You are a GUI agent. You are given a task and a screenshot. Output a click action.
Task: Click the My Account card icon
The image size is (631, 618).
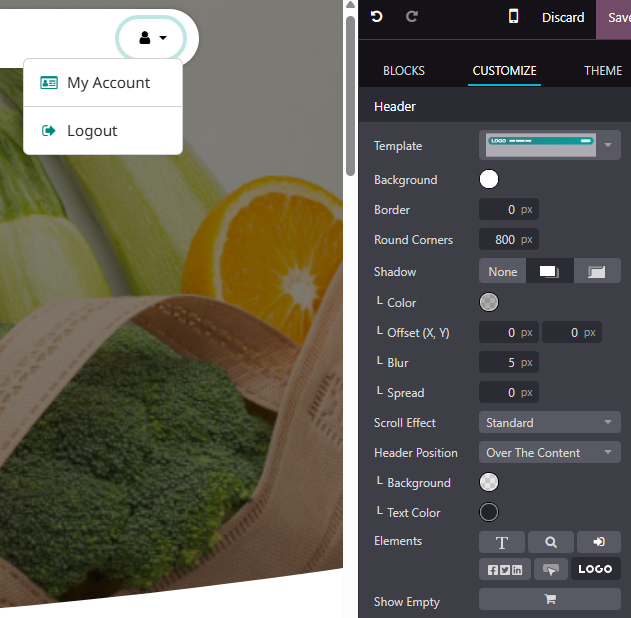(49, 82)
